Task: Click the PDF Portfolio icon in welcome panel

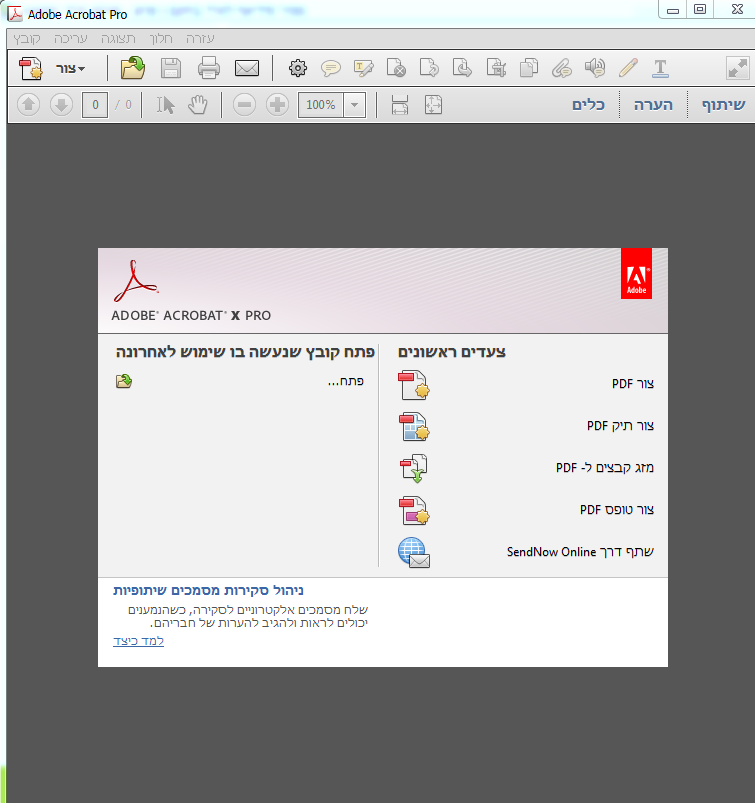Action: click(414, 427)
